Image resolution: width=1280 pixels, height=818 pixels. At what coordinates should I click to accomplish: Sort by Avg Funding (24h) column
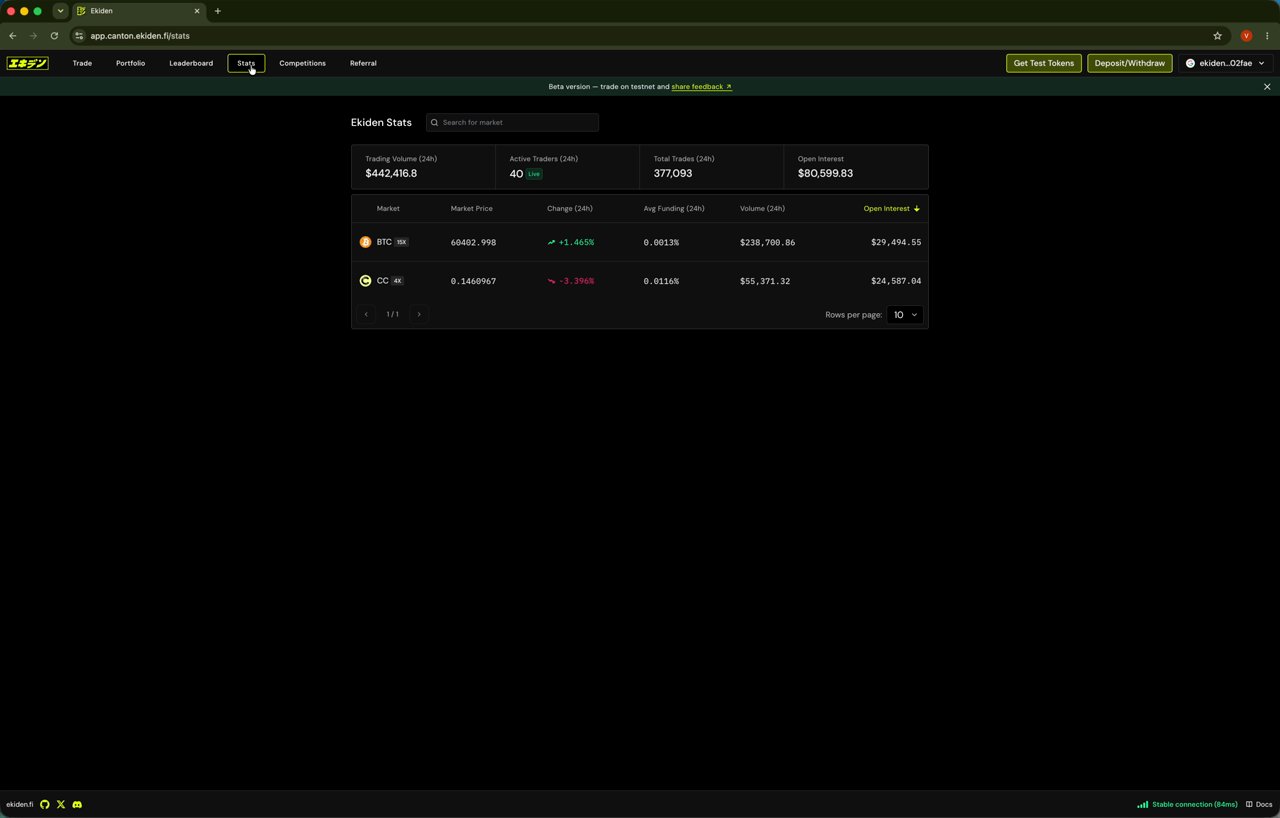(674, 209)
